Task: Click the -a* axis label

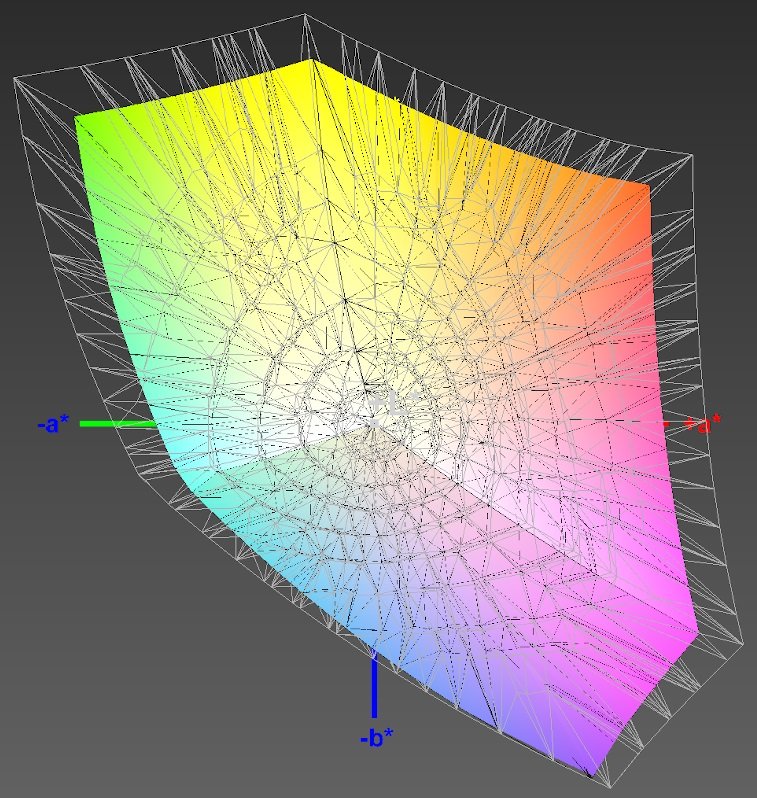Action: pos(53,423)
